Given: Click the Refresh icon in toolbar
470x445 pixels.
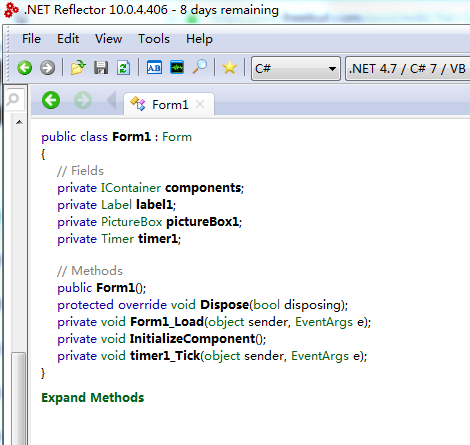Looking at the screenshot, I should click(123, 68).
